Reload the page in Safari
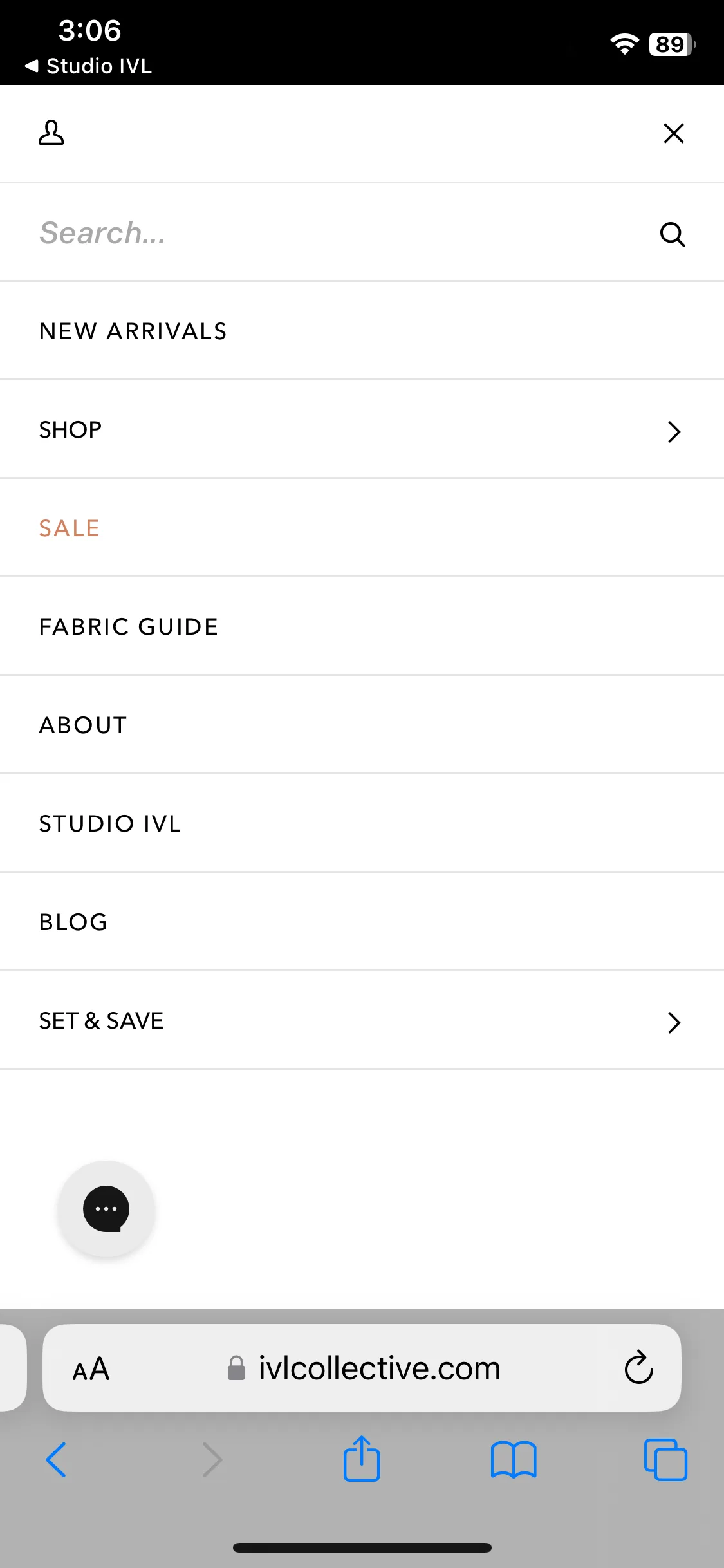The image size is (724, 1568). (638, 1367)
